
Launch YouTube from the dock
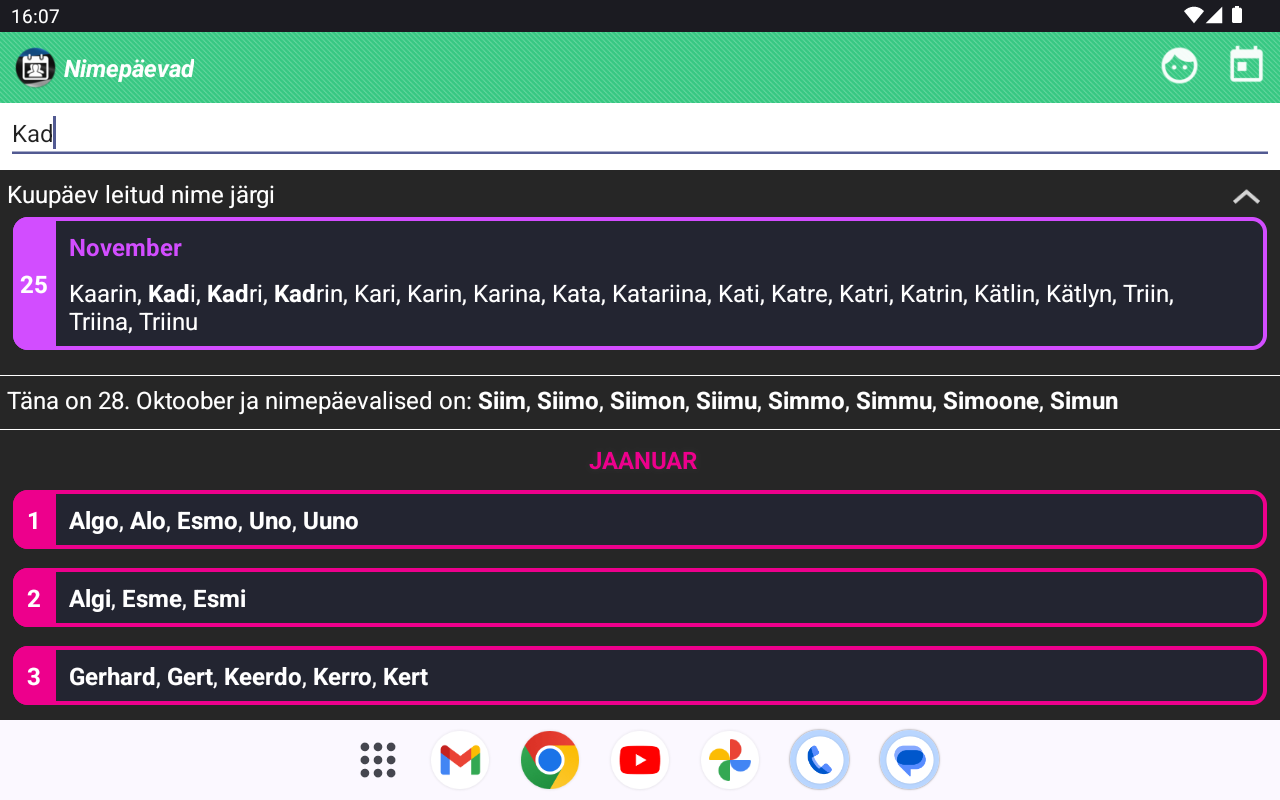coord(640,760)
